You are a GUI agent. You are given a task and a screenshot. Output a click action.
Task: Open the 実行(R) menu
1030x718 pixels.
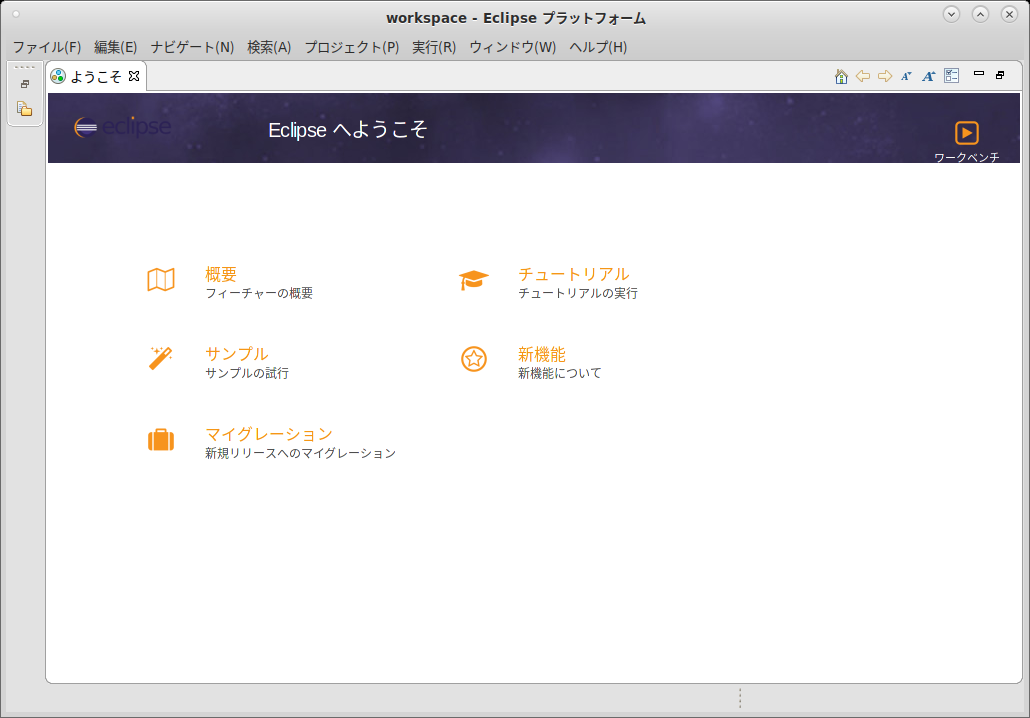click(434, 47)
